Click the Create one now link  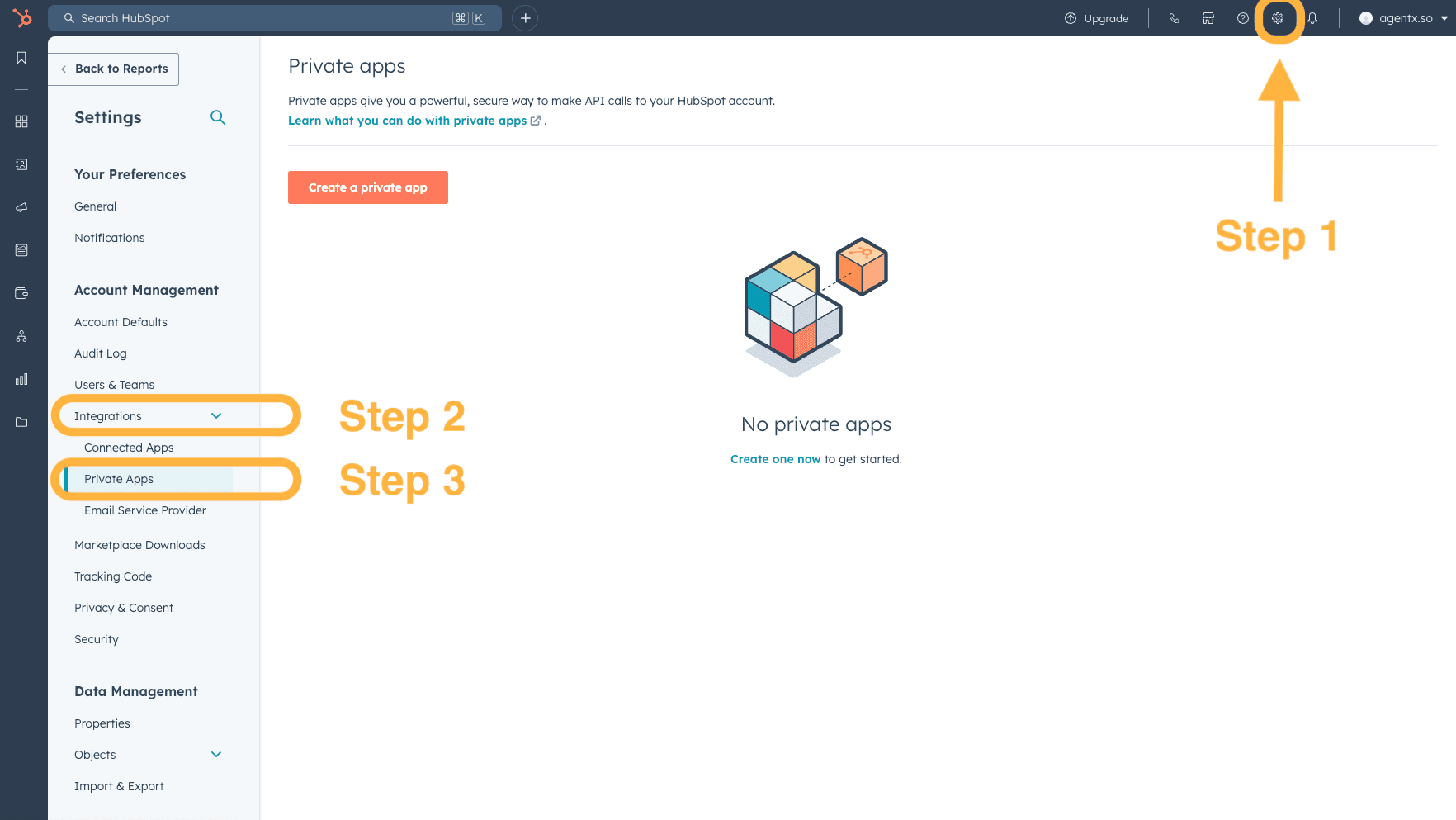(776, 459)
